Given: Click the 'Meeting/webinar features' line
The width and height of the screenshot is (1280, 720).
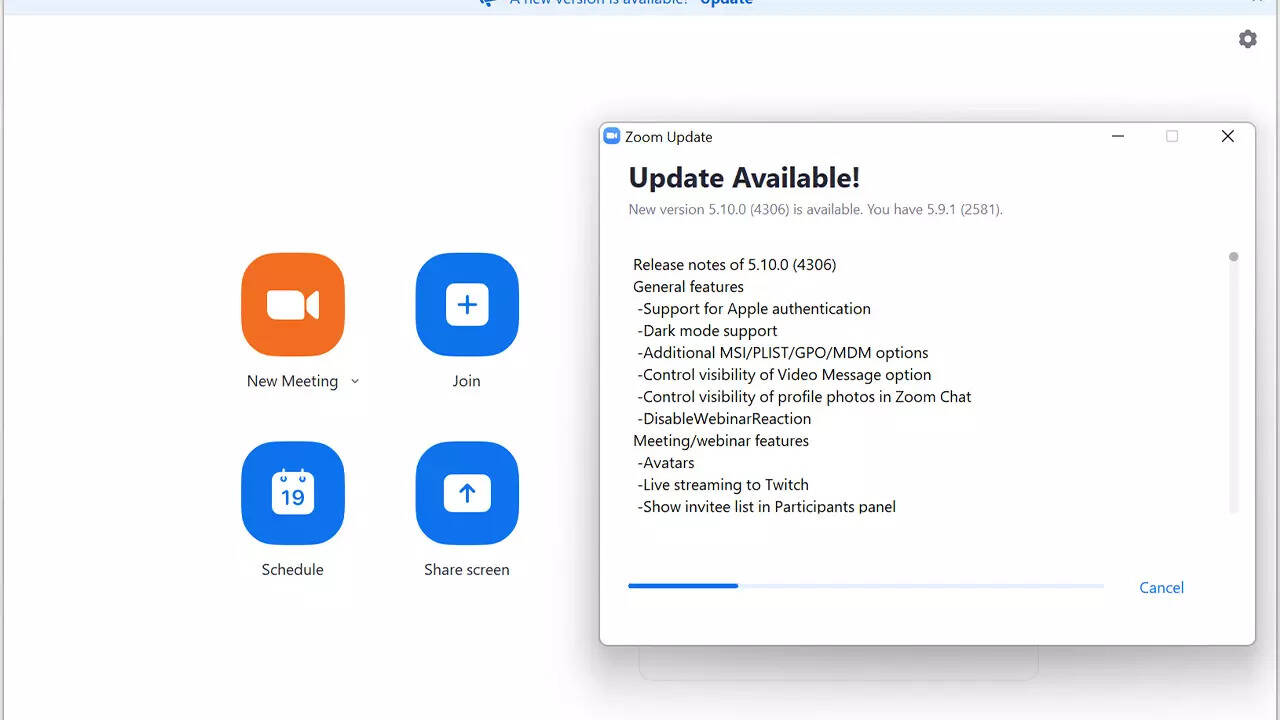Looking at the screenshot, I should (x=721, y=441).
